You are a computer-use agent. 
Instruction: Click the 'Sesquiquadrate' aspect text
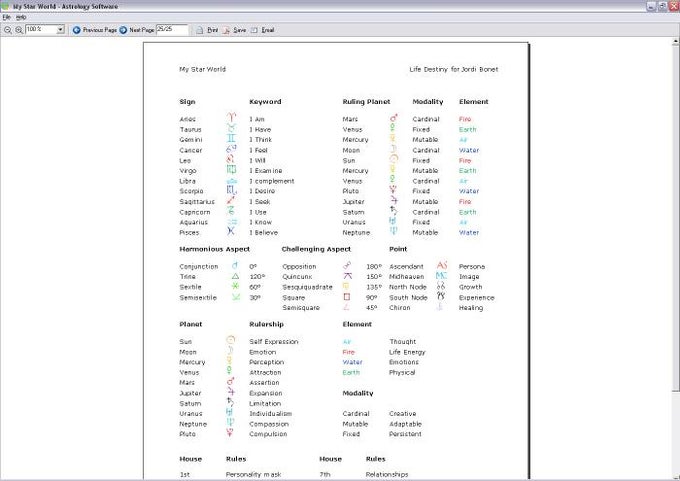click(307, 287)
